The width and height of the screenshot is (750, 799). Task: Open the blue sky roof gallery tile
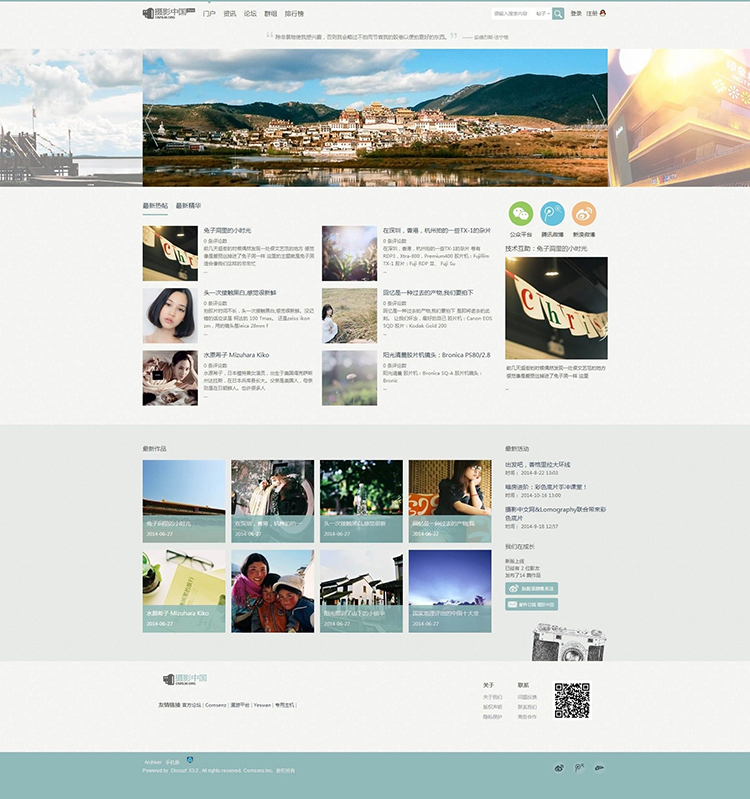(x=184, y=501)
